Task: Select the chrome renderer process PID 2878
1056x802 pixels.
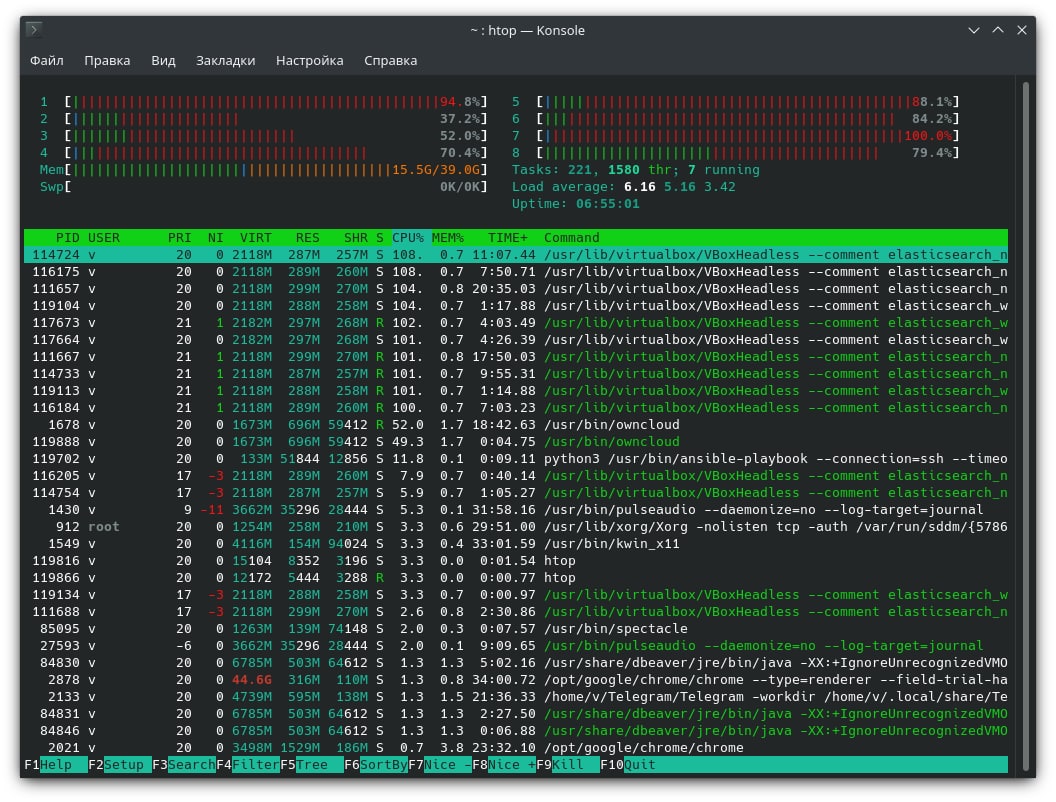Action: point(516,679)
